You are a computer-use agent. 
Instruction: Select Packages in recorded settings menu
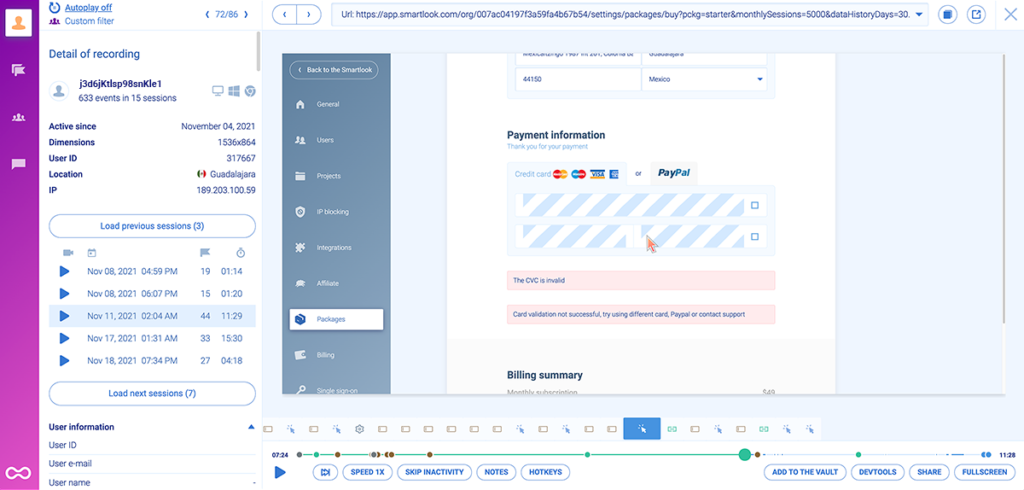pyautogui.click(x=336, y=319)
